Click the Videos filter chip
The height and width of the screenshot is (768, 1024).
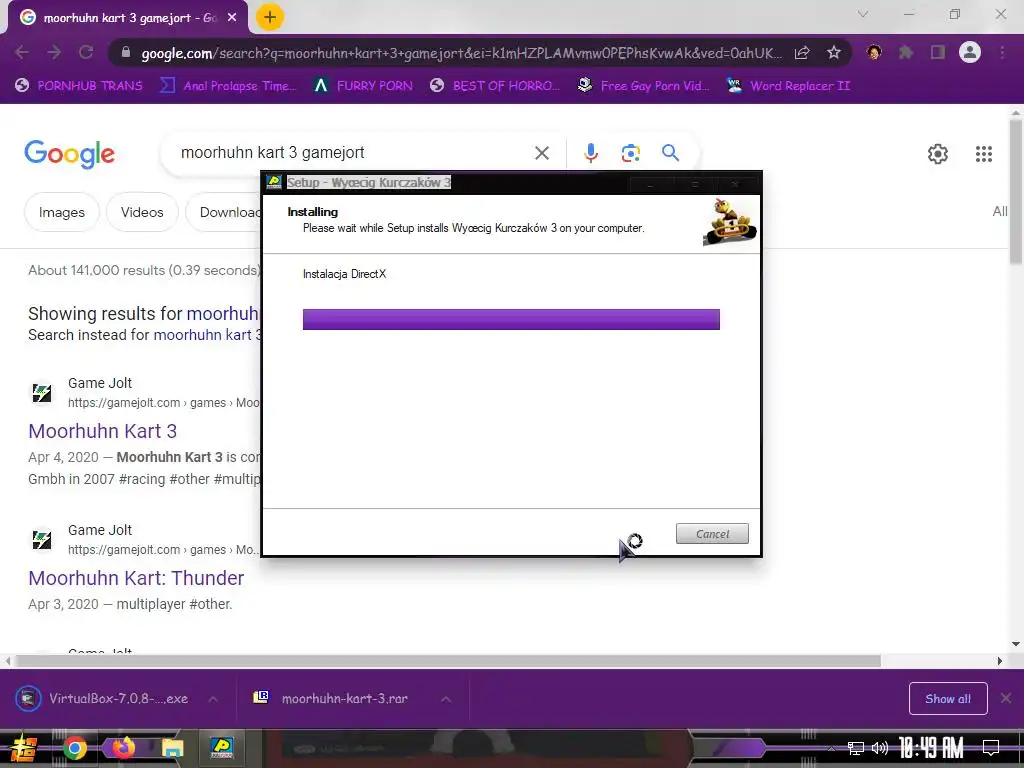click(142, 212)
